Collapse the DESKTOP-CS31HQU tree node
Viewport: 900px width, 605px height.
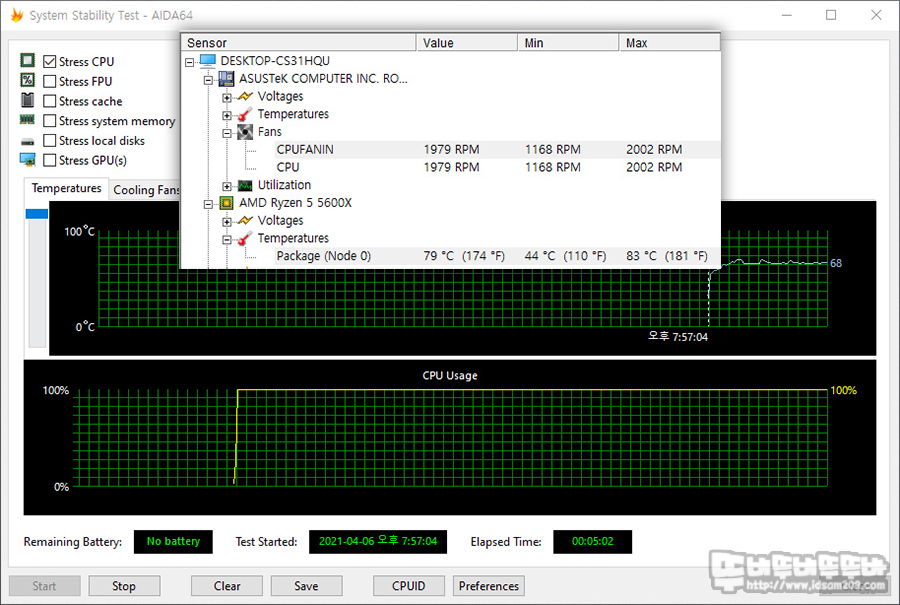click(x=190, y=61)
